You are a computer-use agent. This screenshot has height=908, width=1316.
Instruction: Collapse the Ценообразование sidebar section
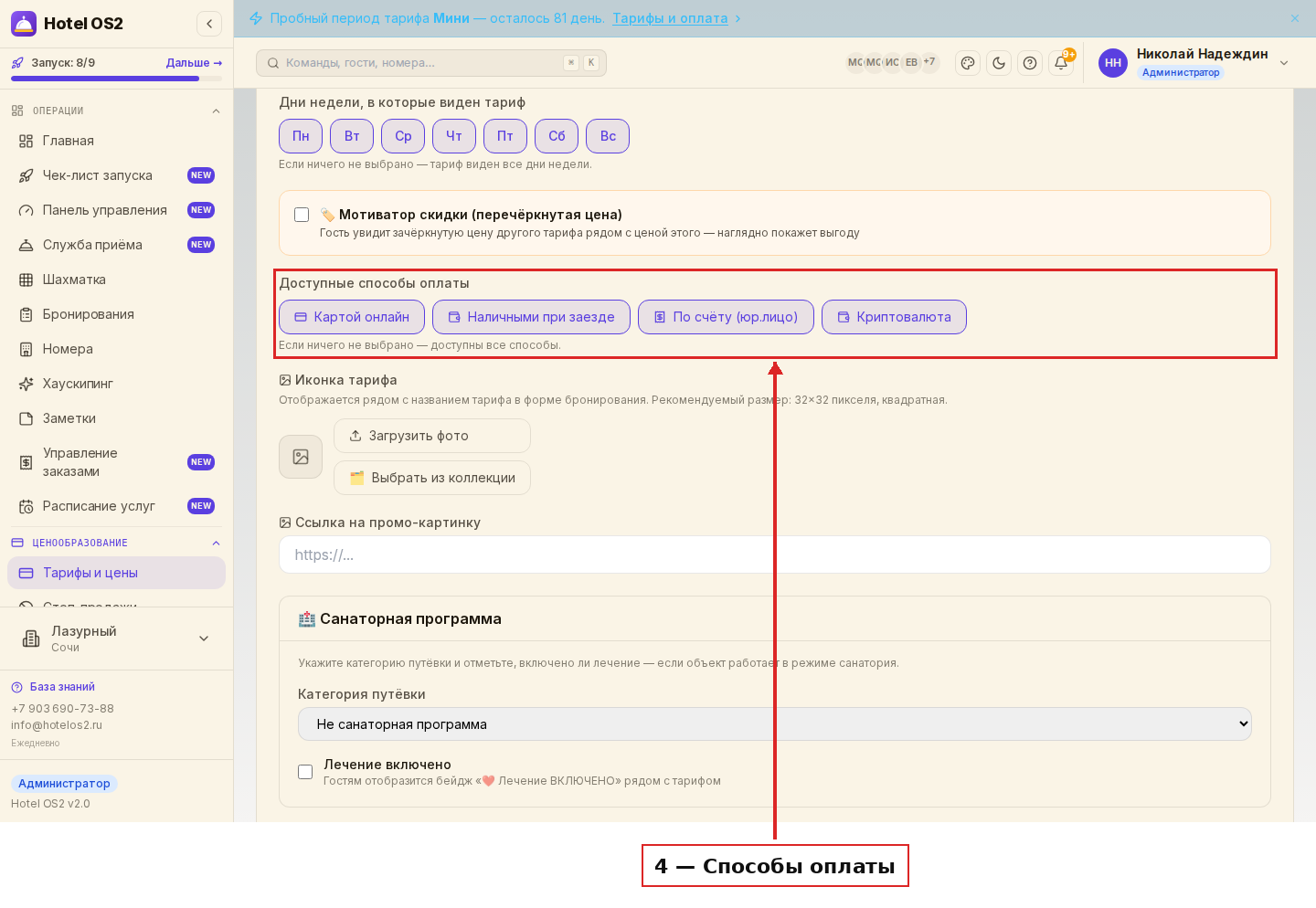216,544
